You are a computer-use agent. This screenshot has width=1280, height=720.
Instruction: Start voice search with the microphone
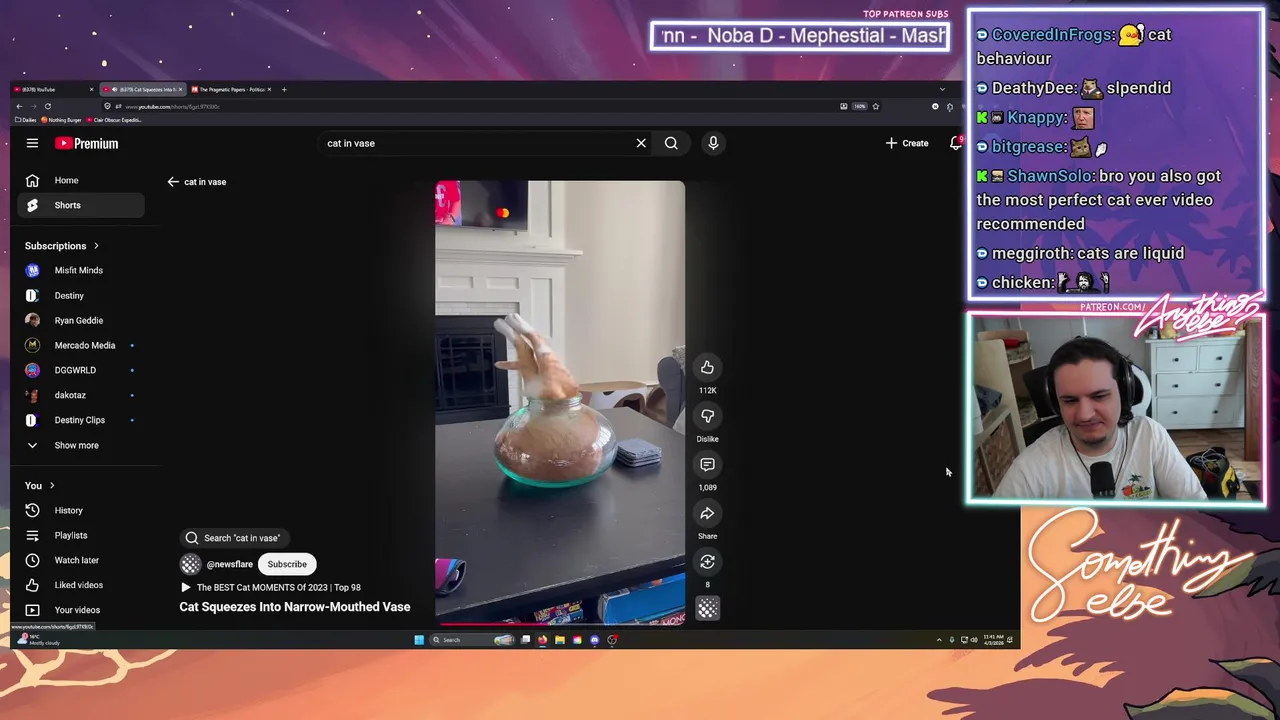[713, 143]
